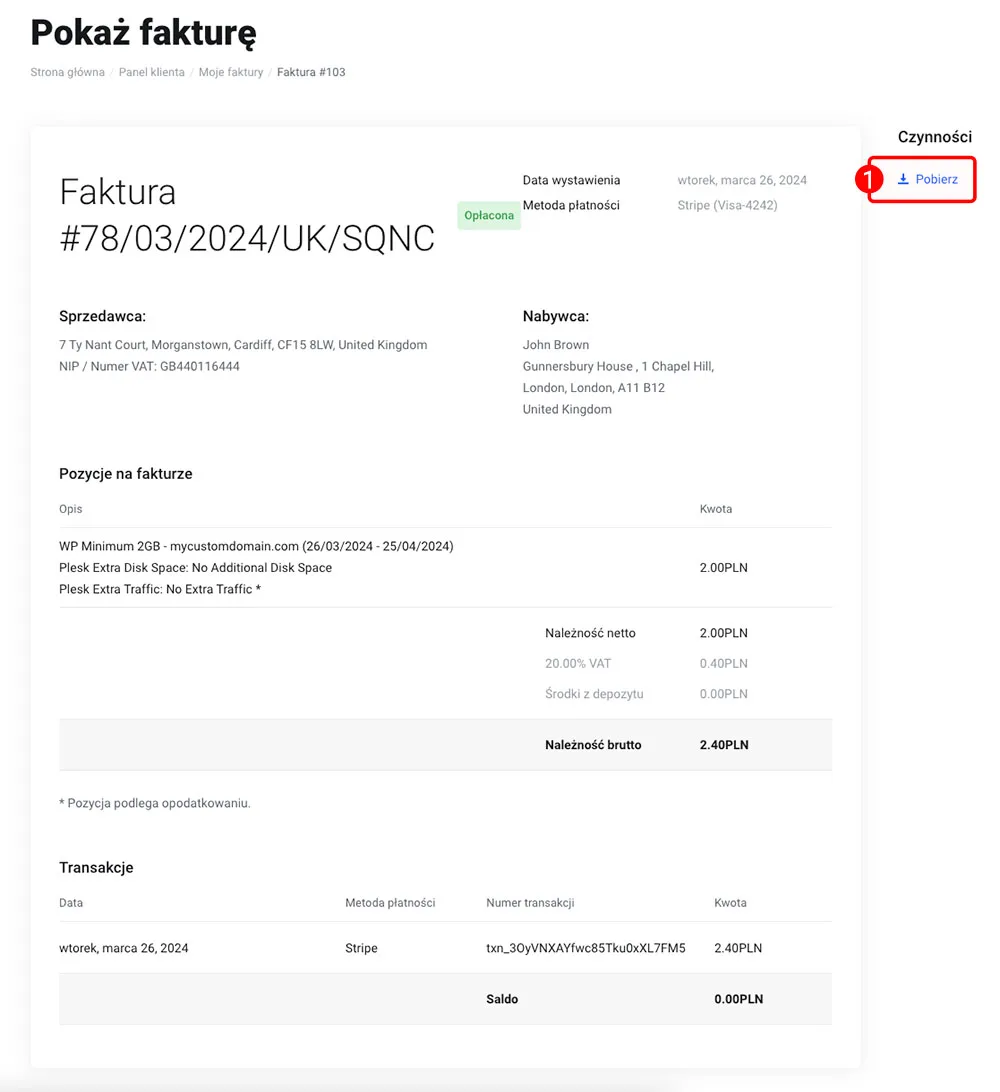Select the Pokaż fakturę page heading

click(143, 32)
